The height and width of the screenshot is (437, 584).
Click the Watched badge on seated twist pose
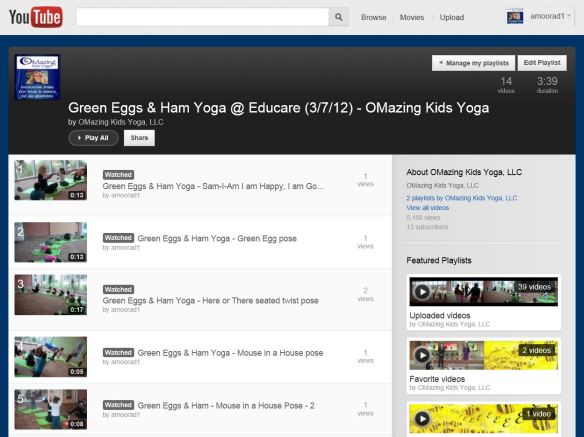(118, 289)
